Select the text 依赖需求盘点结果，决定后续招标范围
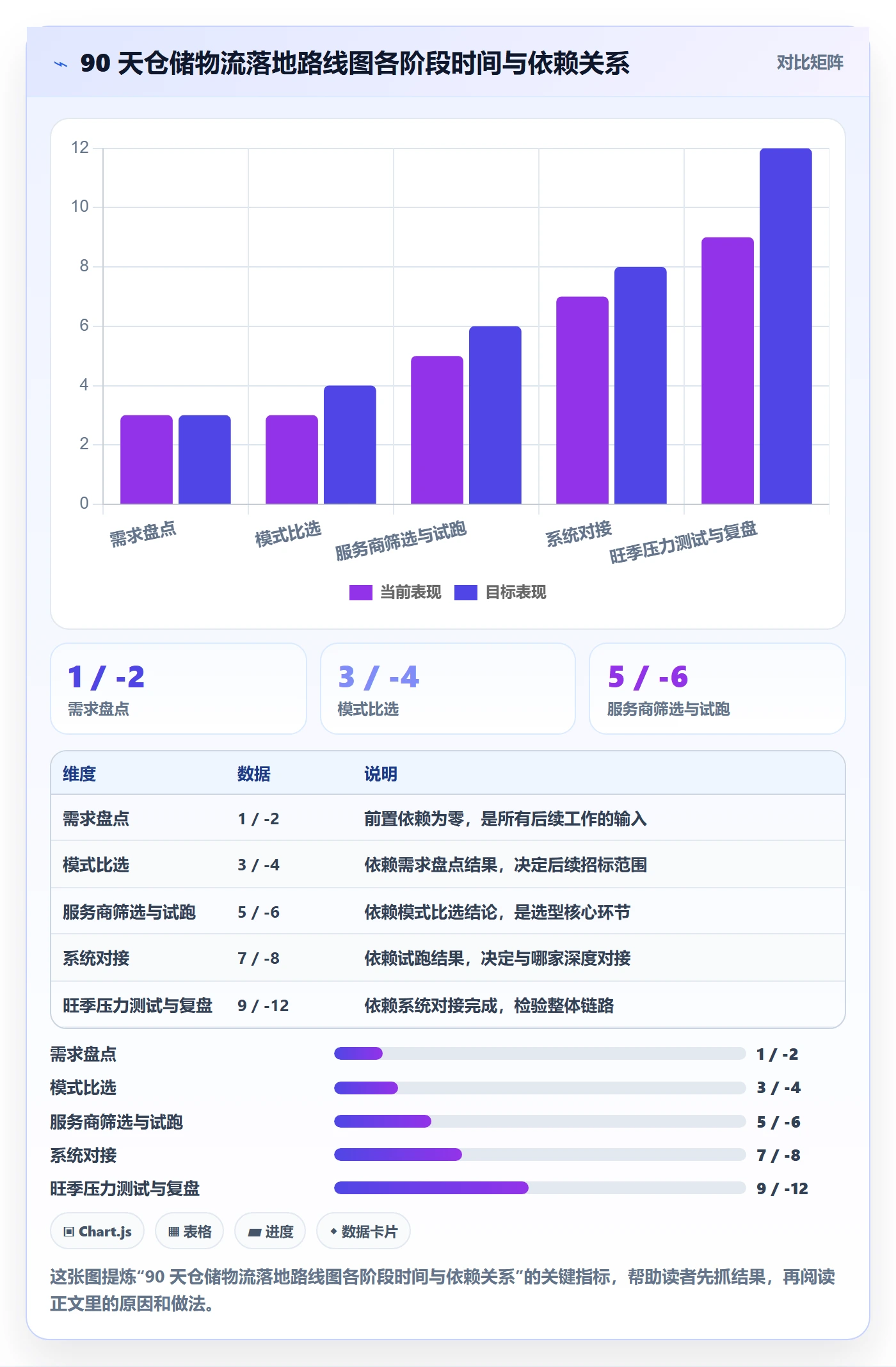 tap(506, 865)
